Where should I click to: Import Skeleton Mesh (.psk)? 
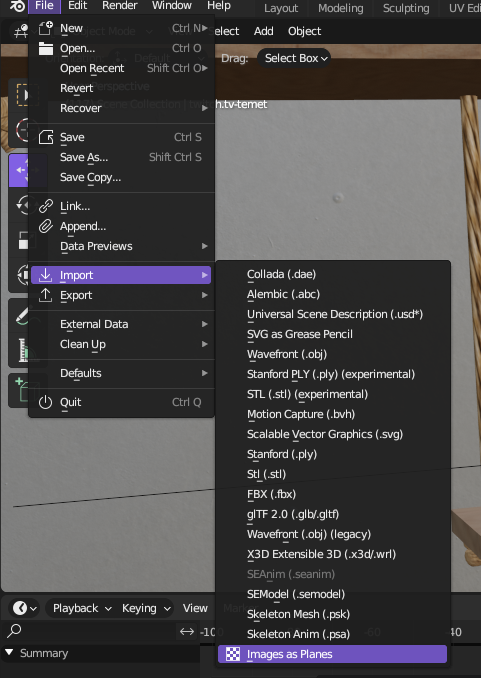pos(333,614)
